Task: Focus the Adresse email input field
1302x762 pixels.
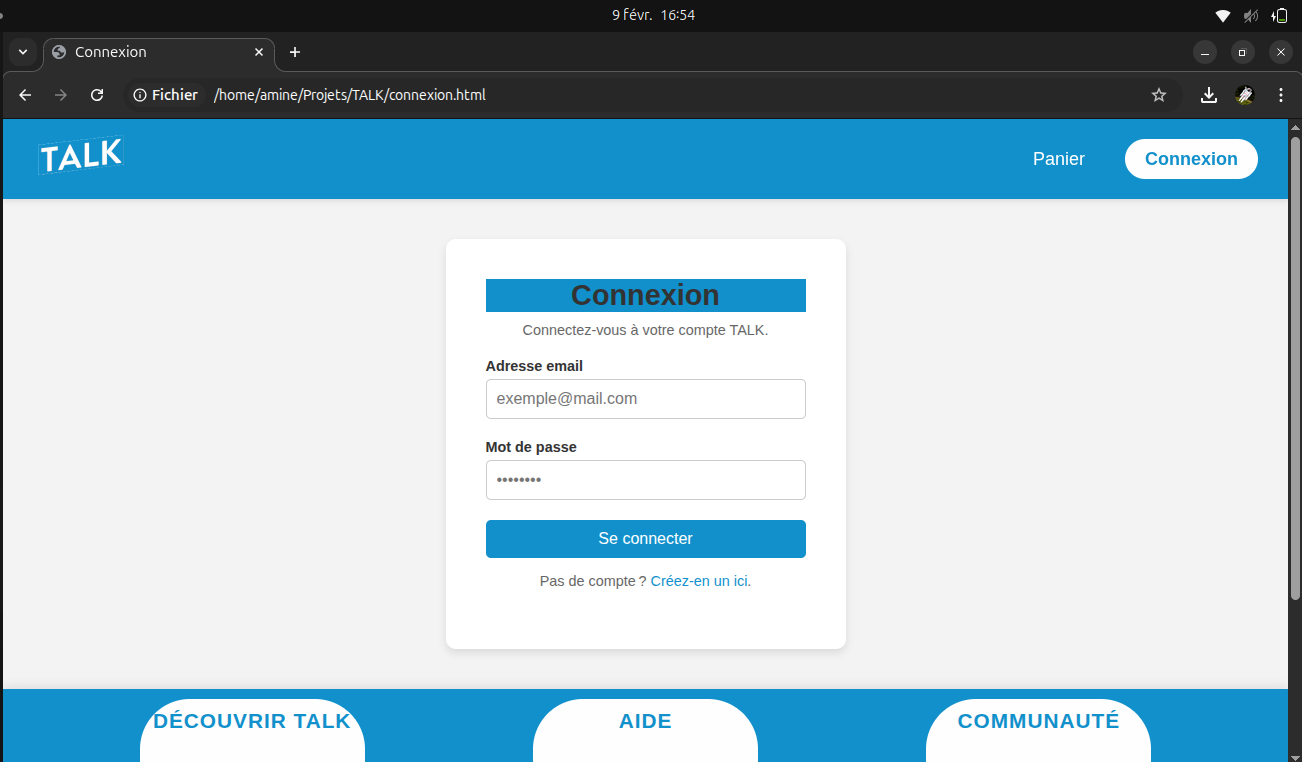Action: (645, 399)
